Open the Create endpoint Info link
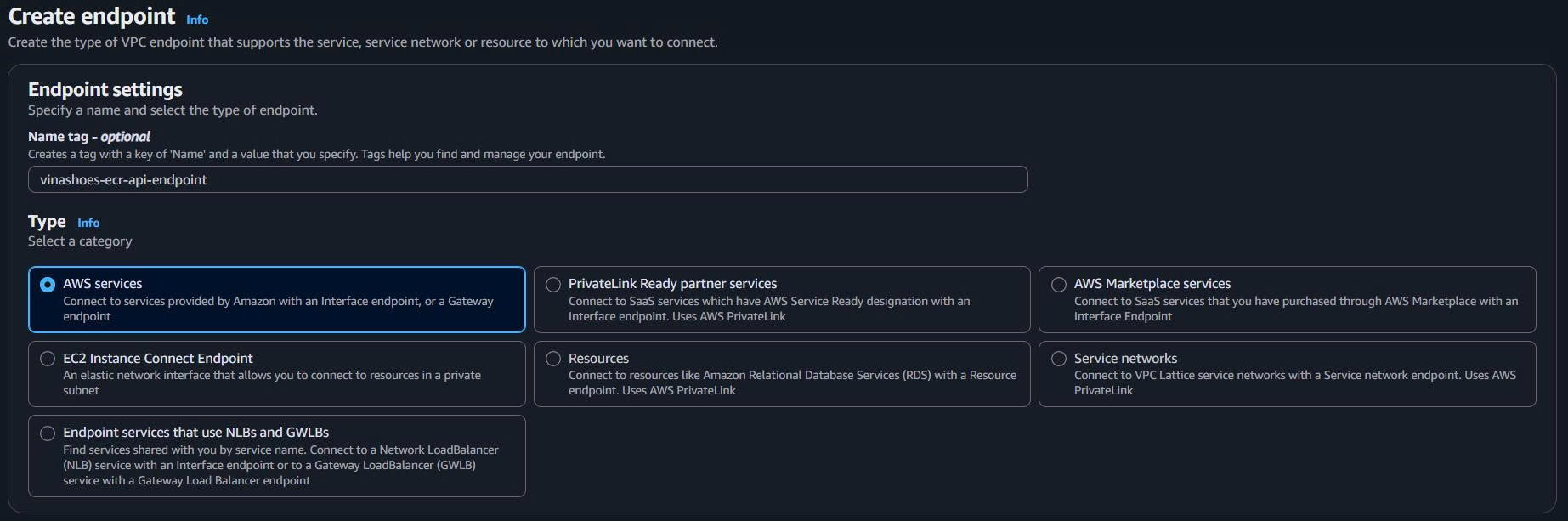The width and height of the screenshot is (1568, 521). click(196, 19)
